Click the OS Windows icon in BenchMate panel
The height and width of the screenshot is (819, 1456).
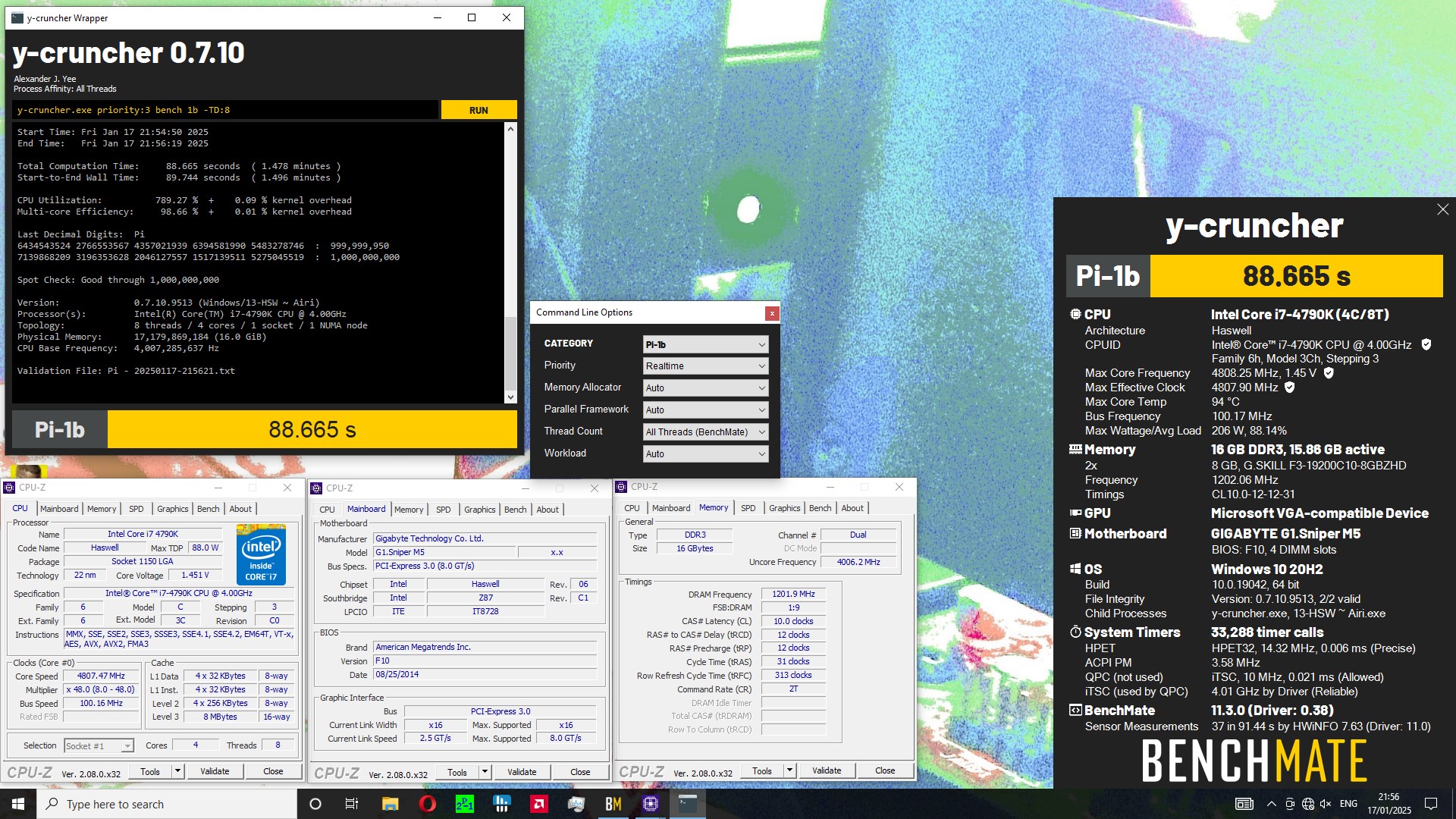pos(1075,570)
